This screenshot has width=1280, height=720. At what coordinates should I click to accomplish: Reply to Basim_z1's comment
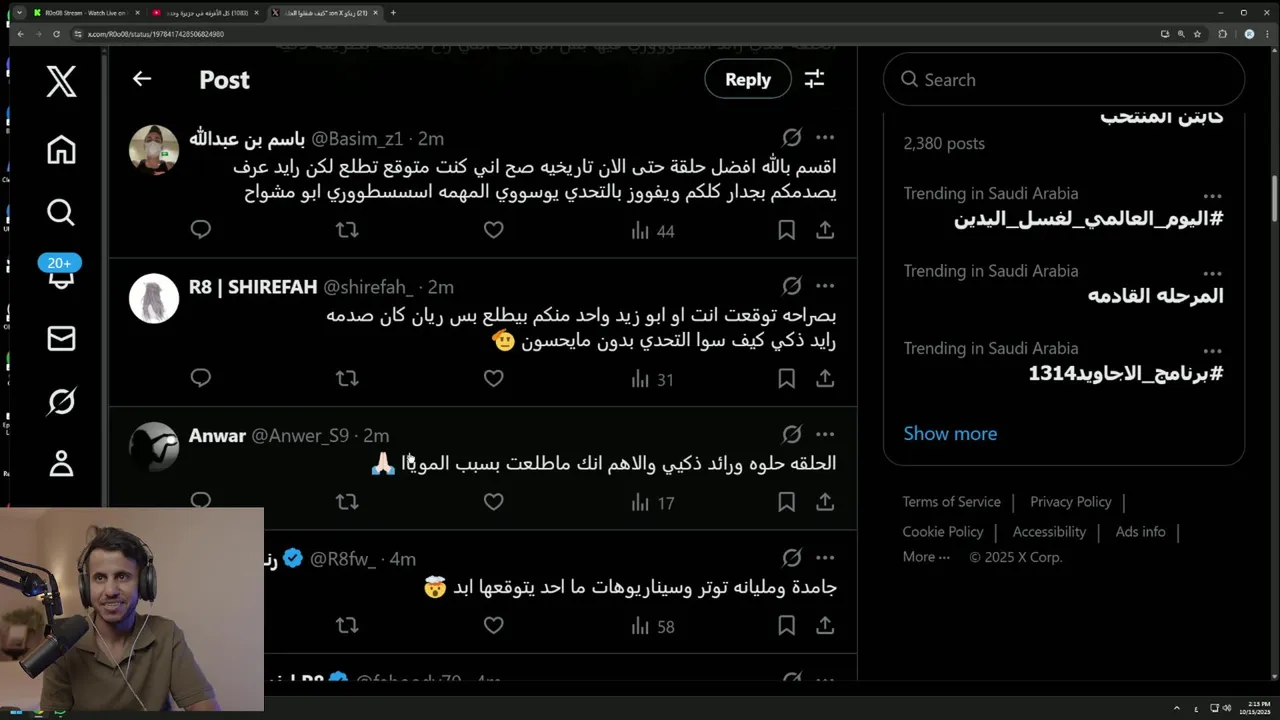click(201, 230)
